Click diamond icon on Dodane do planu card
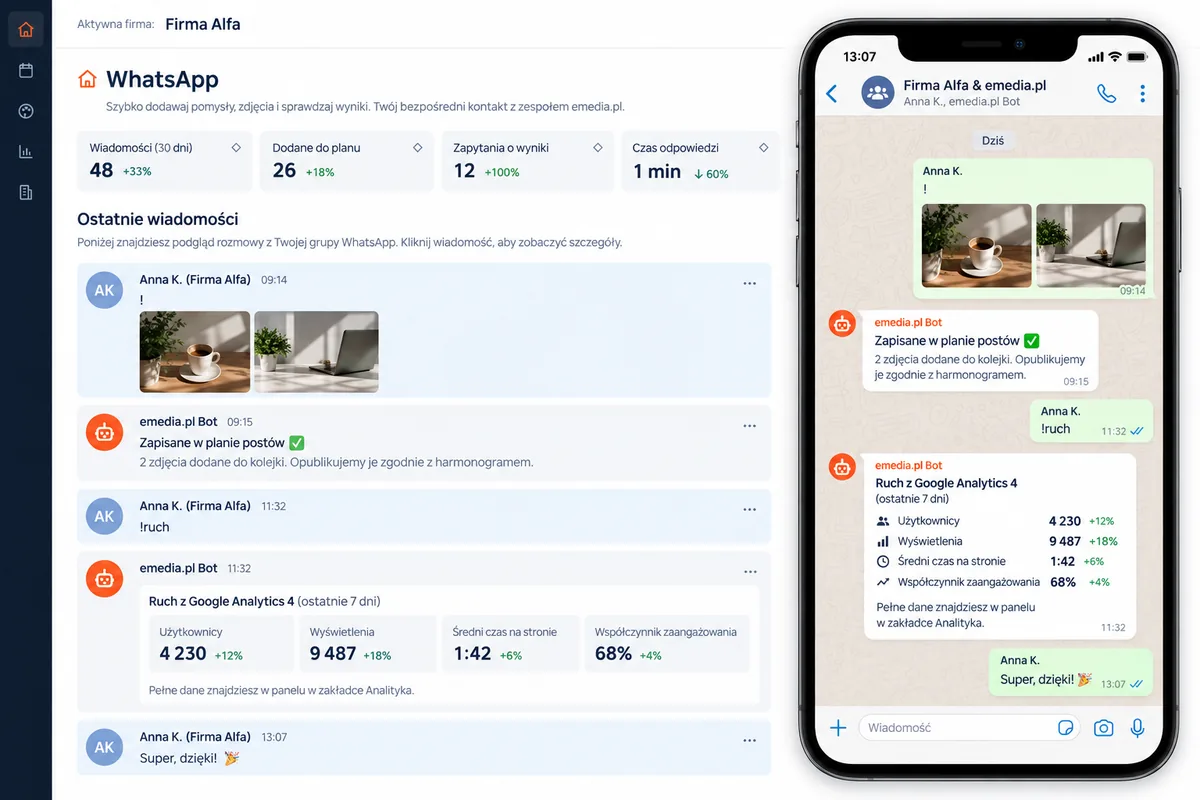 click(x=417, y=147)
